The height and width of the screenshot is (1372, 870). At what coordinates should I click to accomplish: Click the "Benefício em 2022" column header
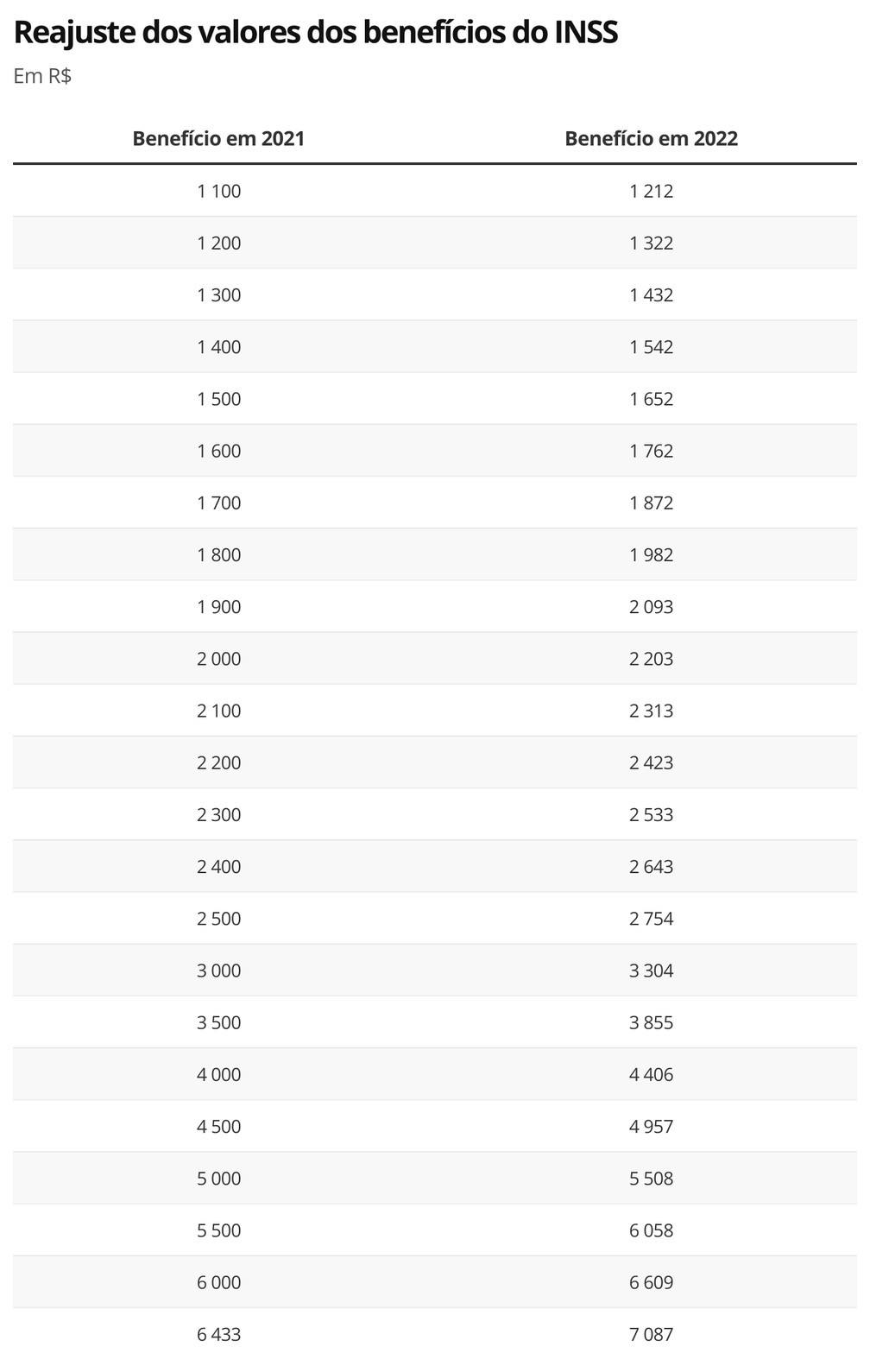(651, 139)
